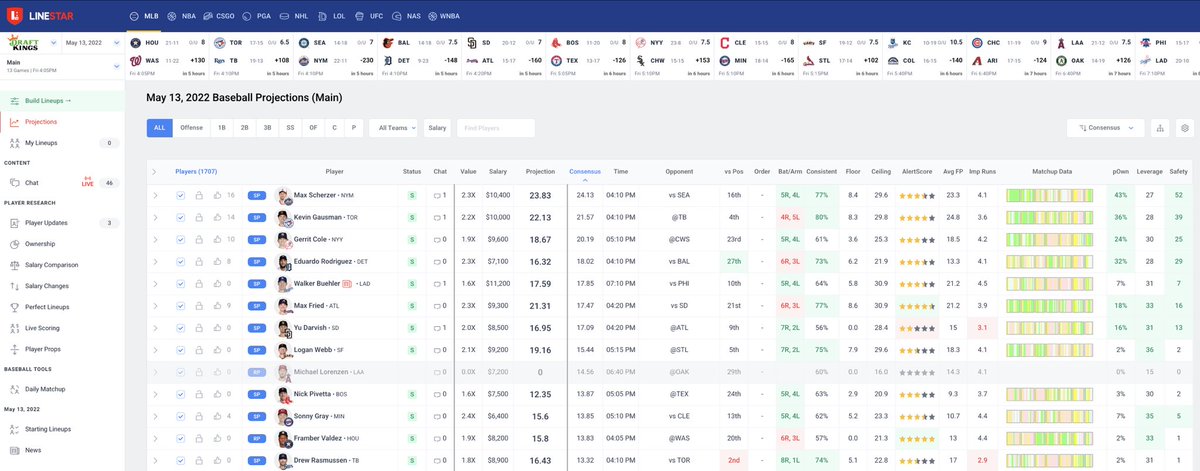Viewport: 1200px width, 471px height.
Task: Open the Max Scherzer row chat icon
Action: point(437,195)
